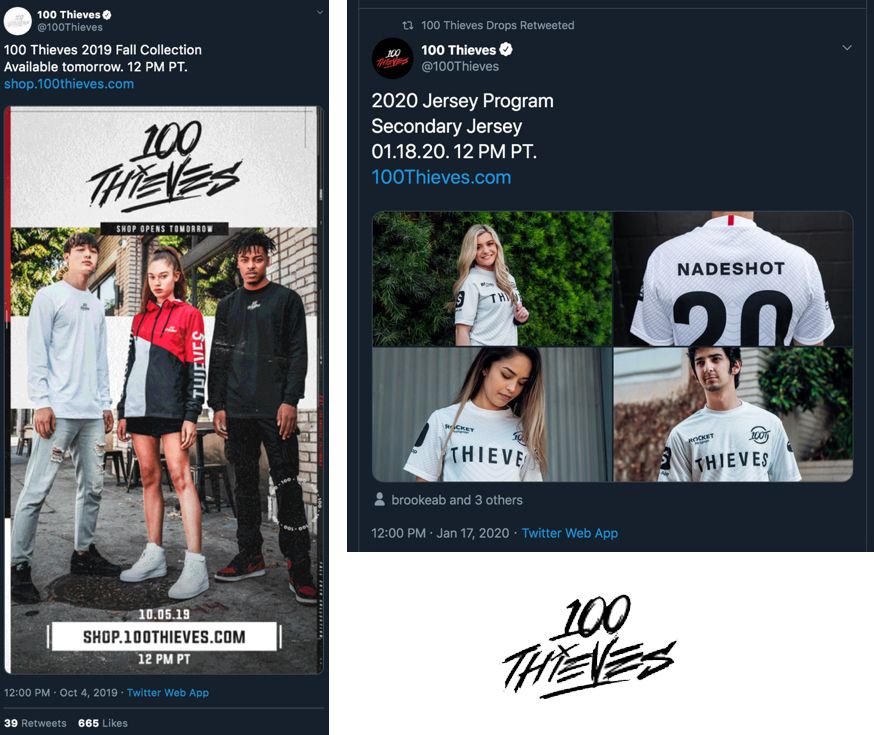Click the verified badge beside left 100 Thieves name
The height and width of the screenshot is (735, 874).
click(x=107, y=14)
